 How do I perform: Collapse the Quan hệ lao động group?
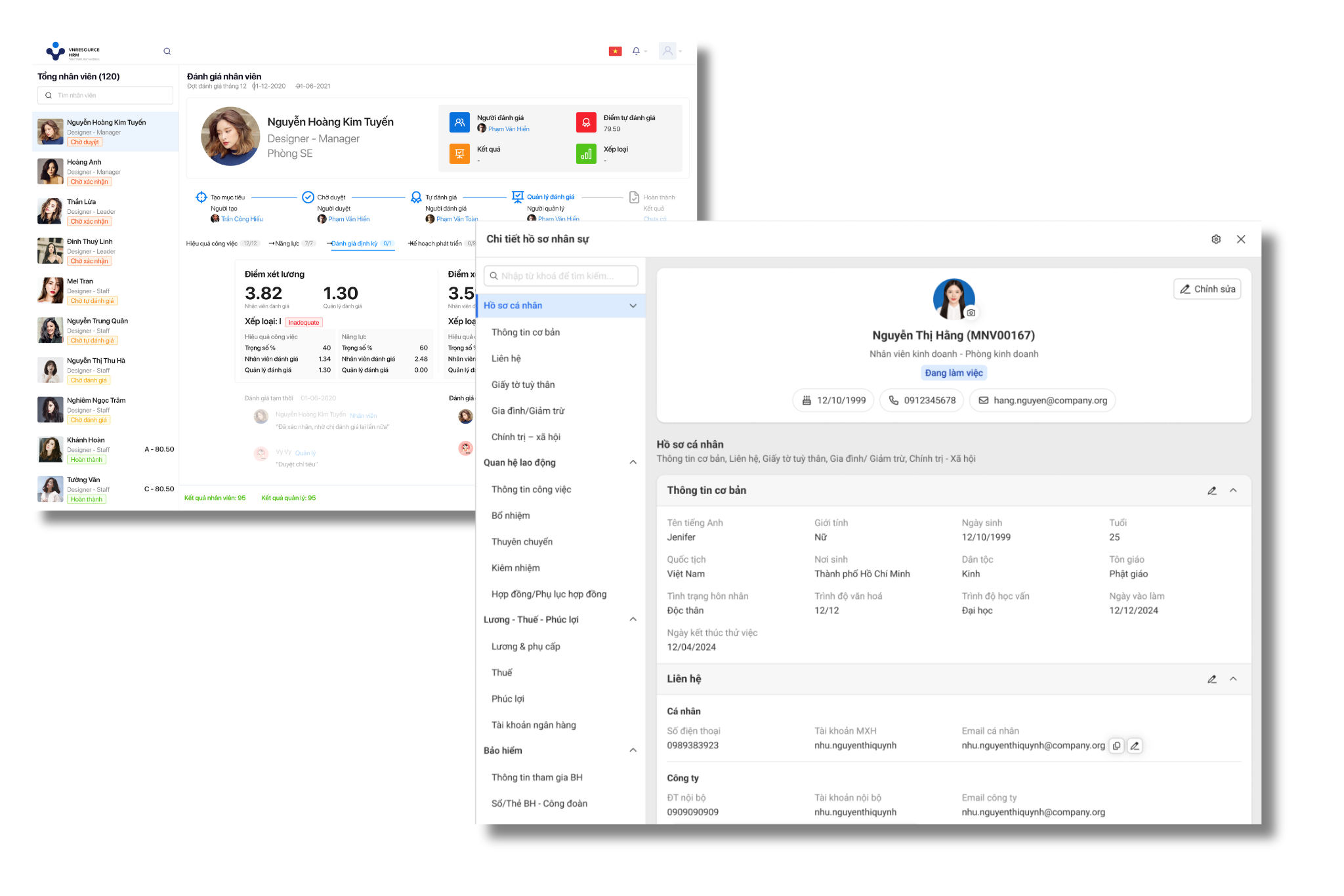point(633,462)
